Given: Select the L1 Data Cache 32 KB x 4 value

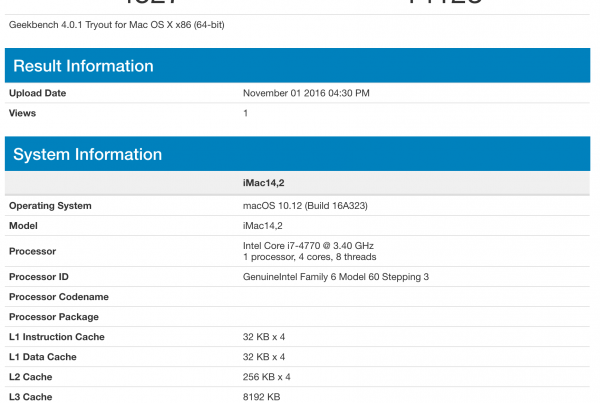Looking at the screenshot, I should tap(264, 357).
